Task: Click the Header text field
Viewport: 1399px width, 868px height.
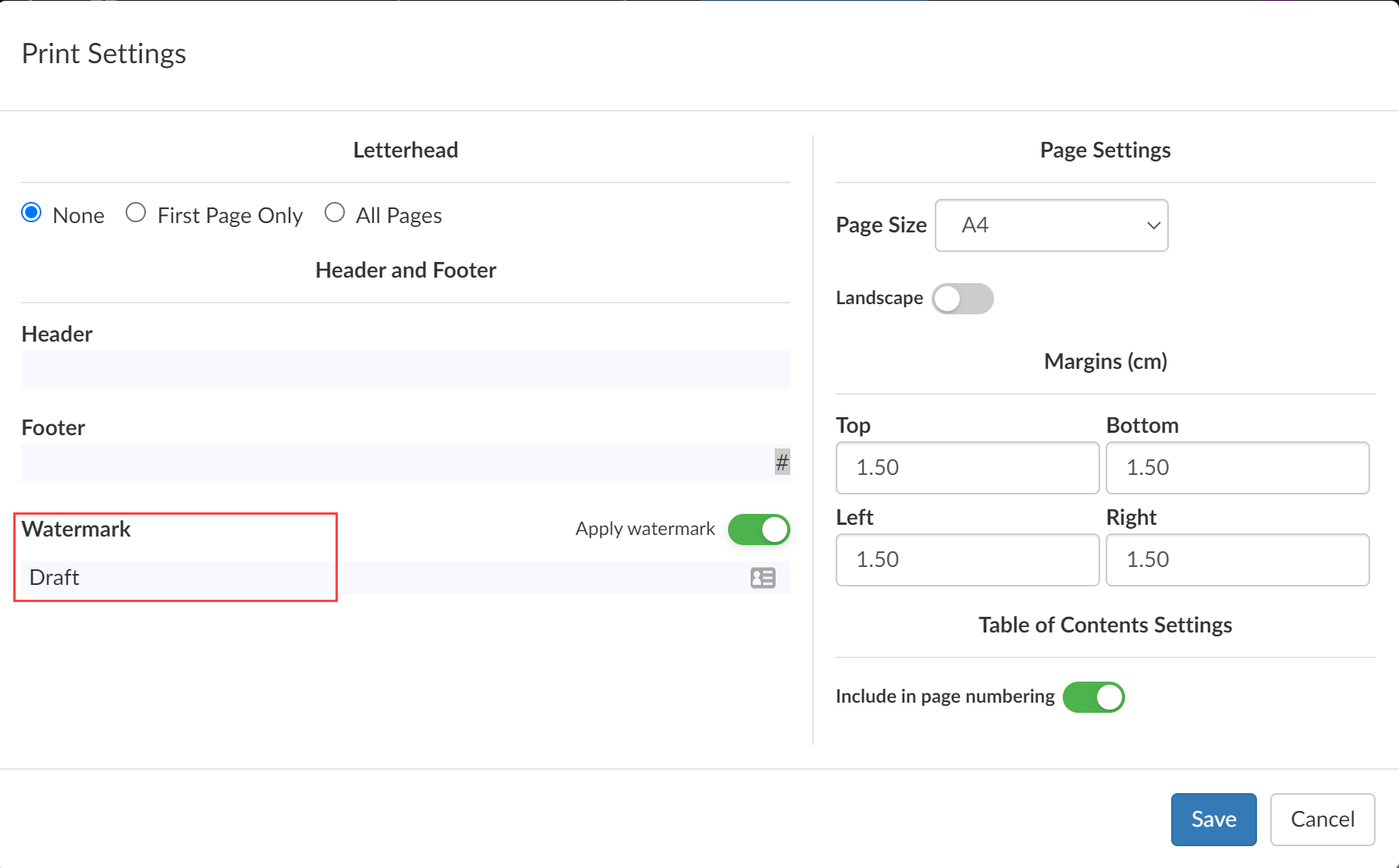Action: click(405, 370)
